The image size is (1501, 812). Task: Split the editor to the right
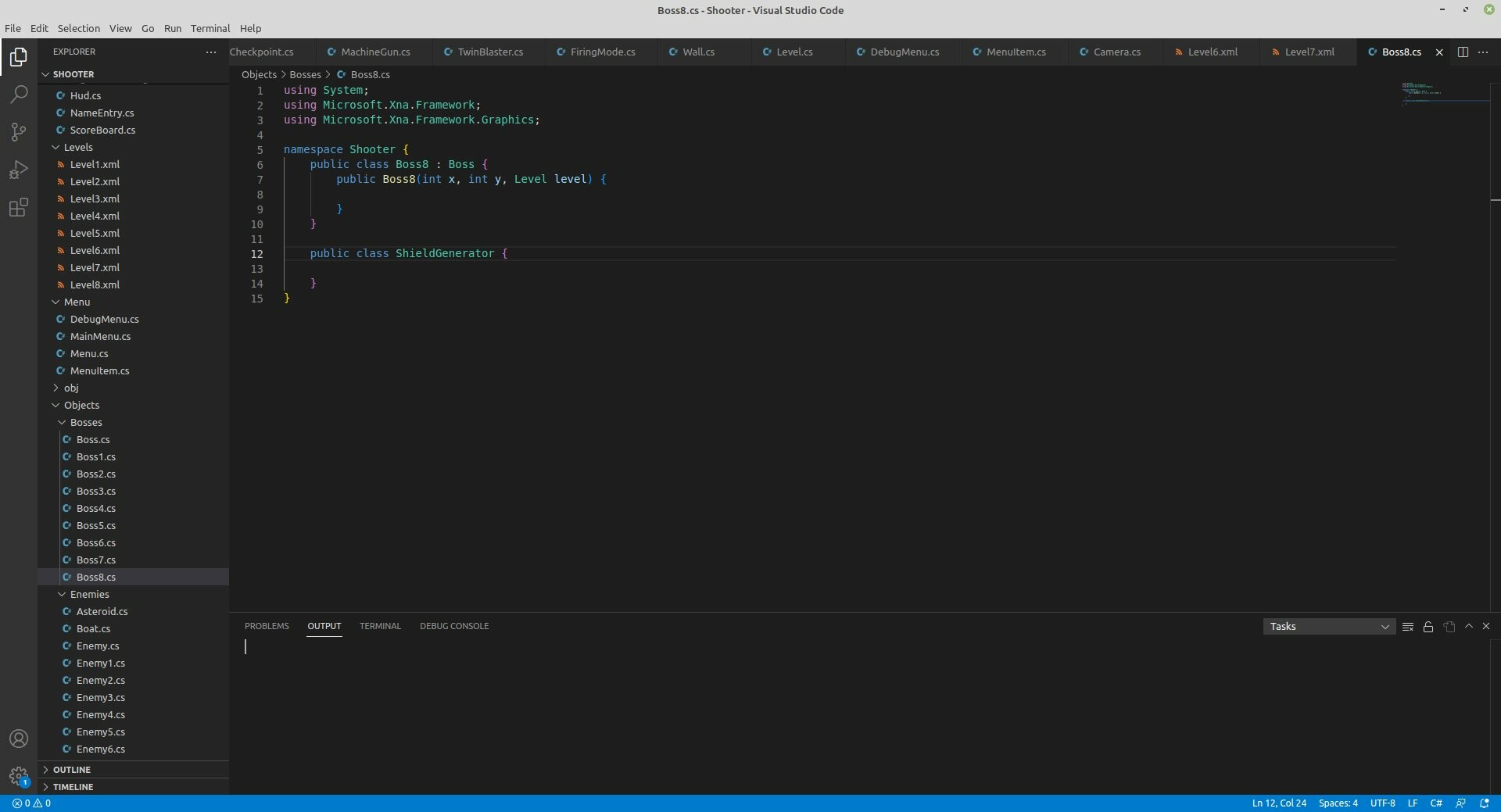[x=1462, y=52]
